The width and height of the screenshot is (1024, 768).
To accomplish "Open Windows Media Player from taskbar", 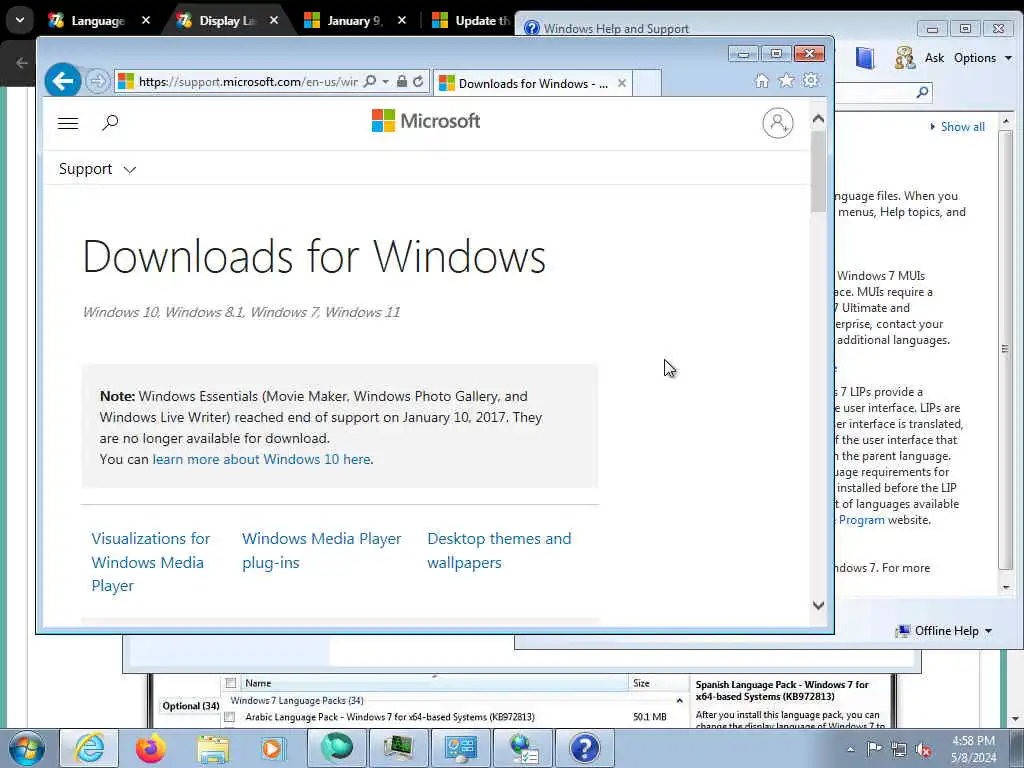I will point(273,748).
